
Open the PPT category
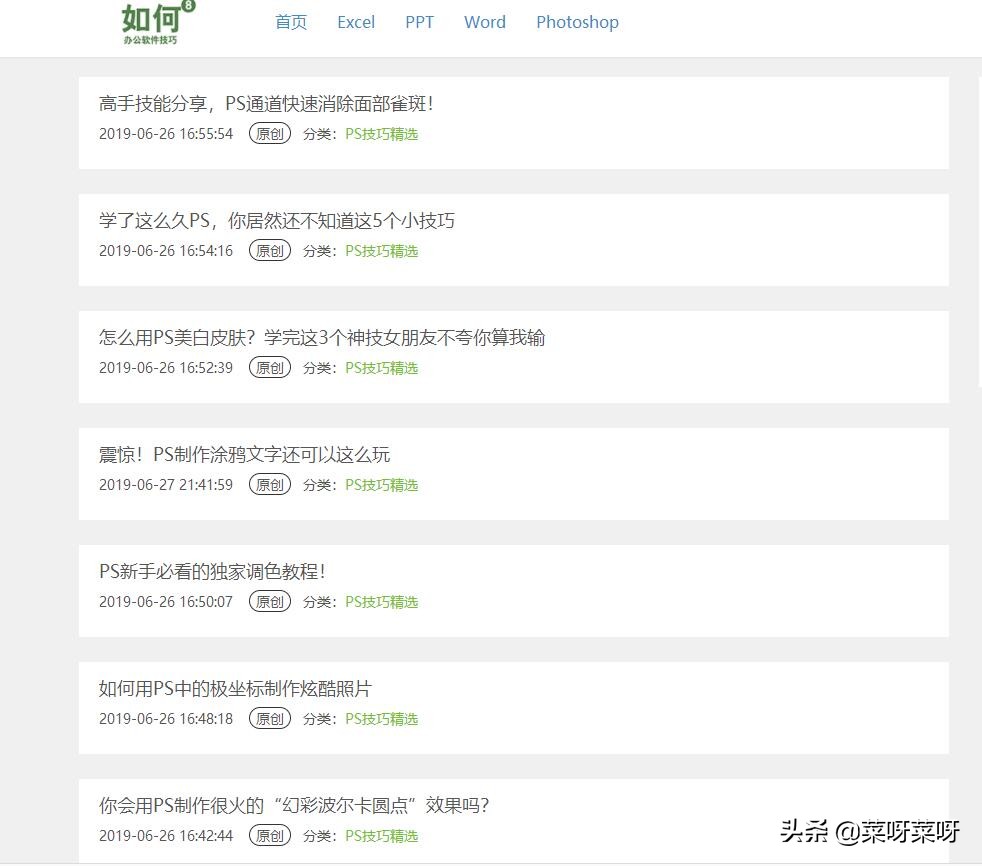(419, 21)
